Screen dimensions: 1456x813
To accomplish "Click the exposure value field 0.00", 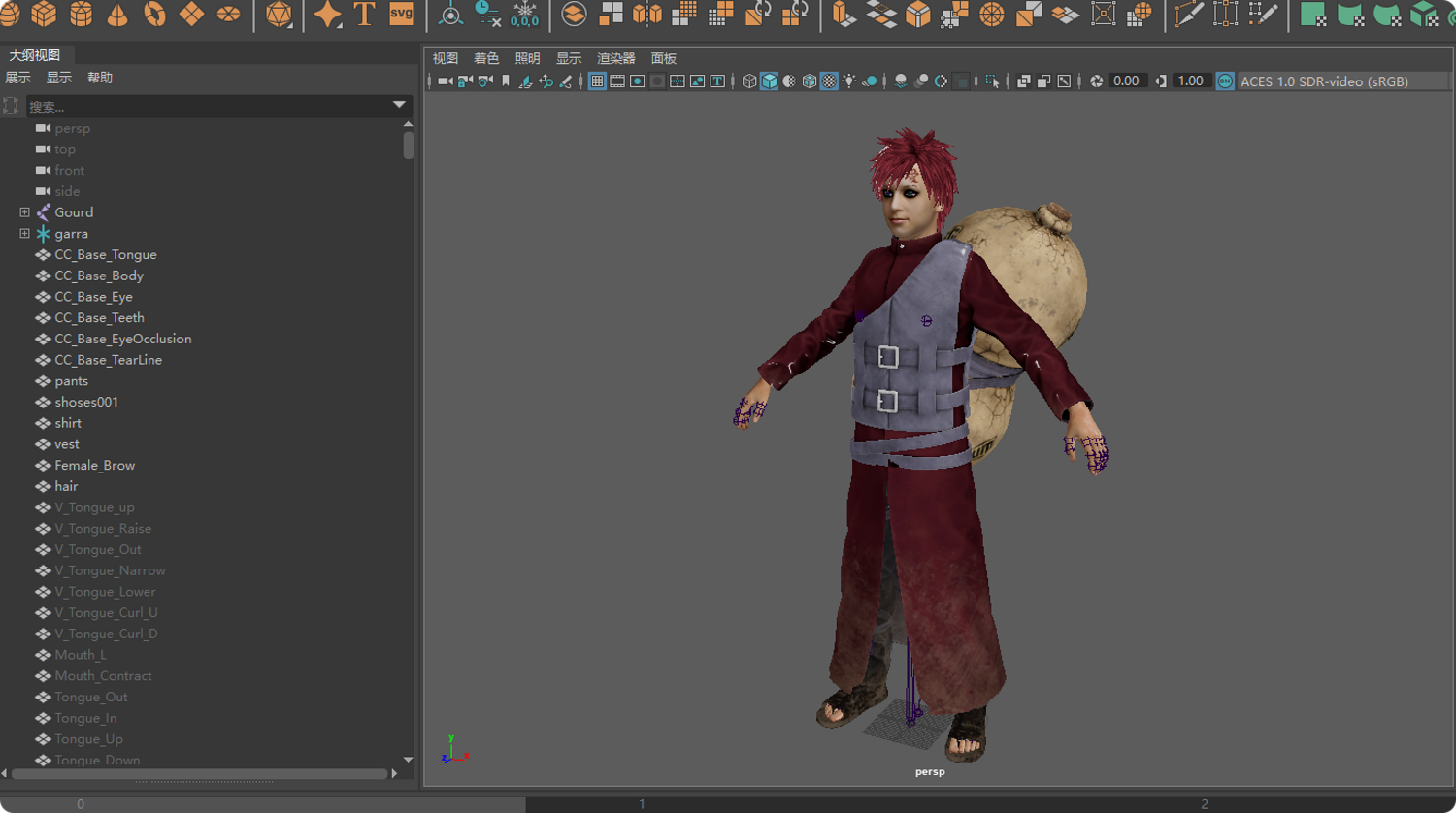I will click(x=1127, y=81).
